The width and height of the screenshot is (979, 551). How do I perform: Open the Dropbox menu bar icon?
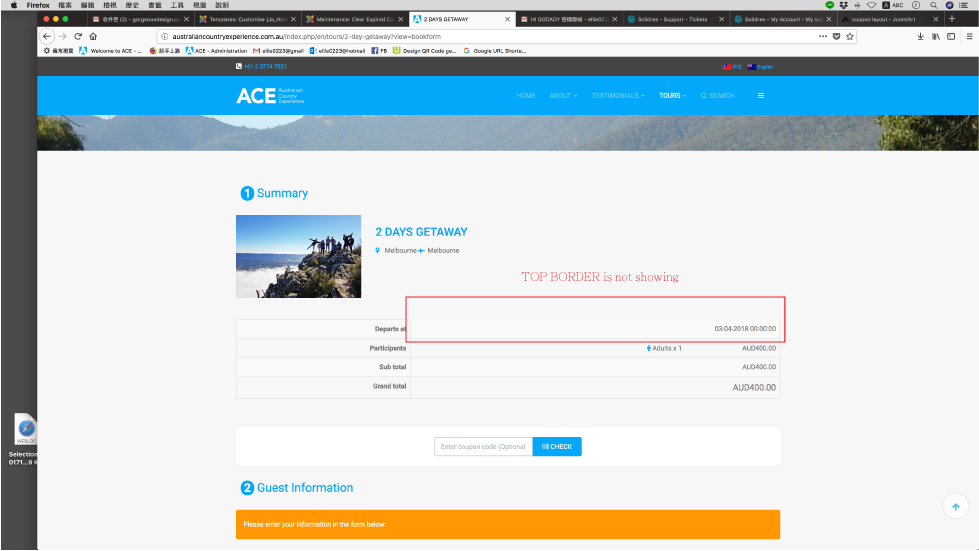pyautogui.click(x=844, y=5)
